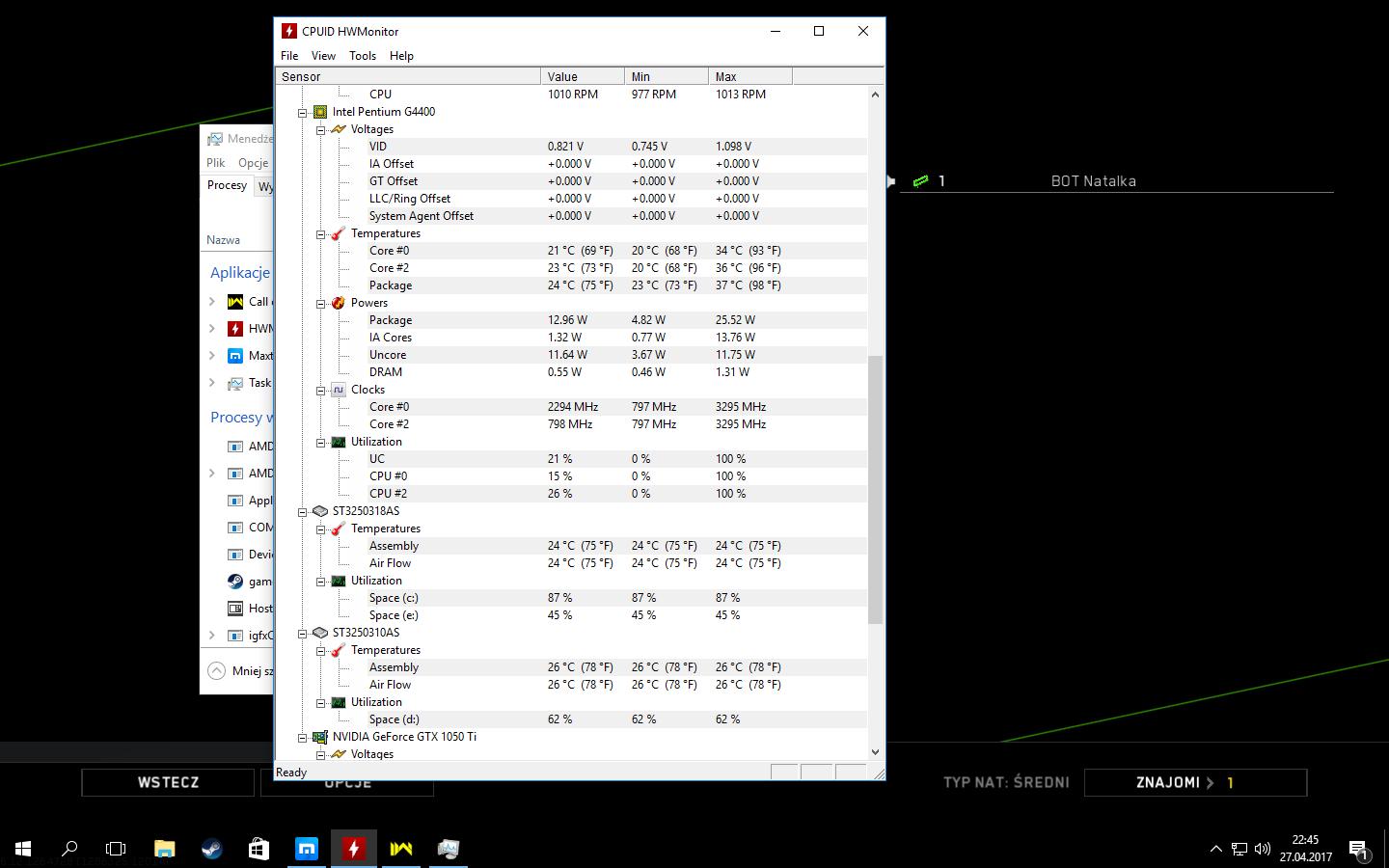The image size is (1389, 868).
Task: Switch to Call of Duty game on taskbar
Action: (401, 849)
